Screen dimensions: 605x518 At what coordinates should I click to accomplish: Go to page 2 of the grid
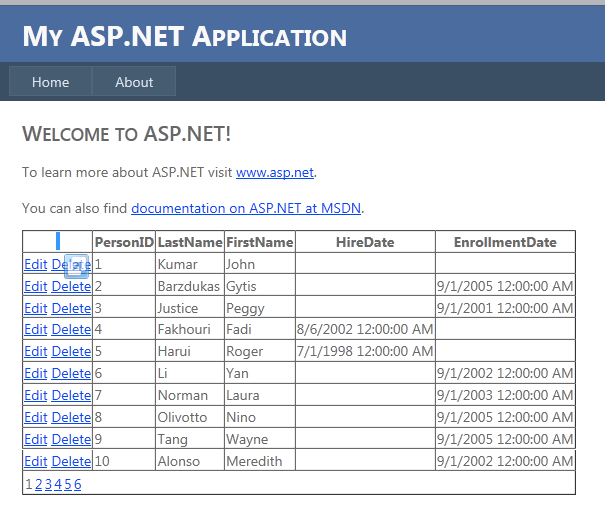(x=39, y=484)
